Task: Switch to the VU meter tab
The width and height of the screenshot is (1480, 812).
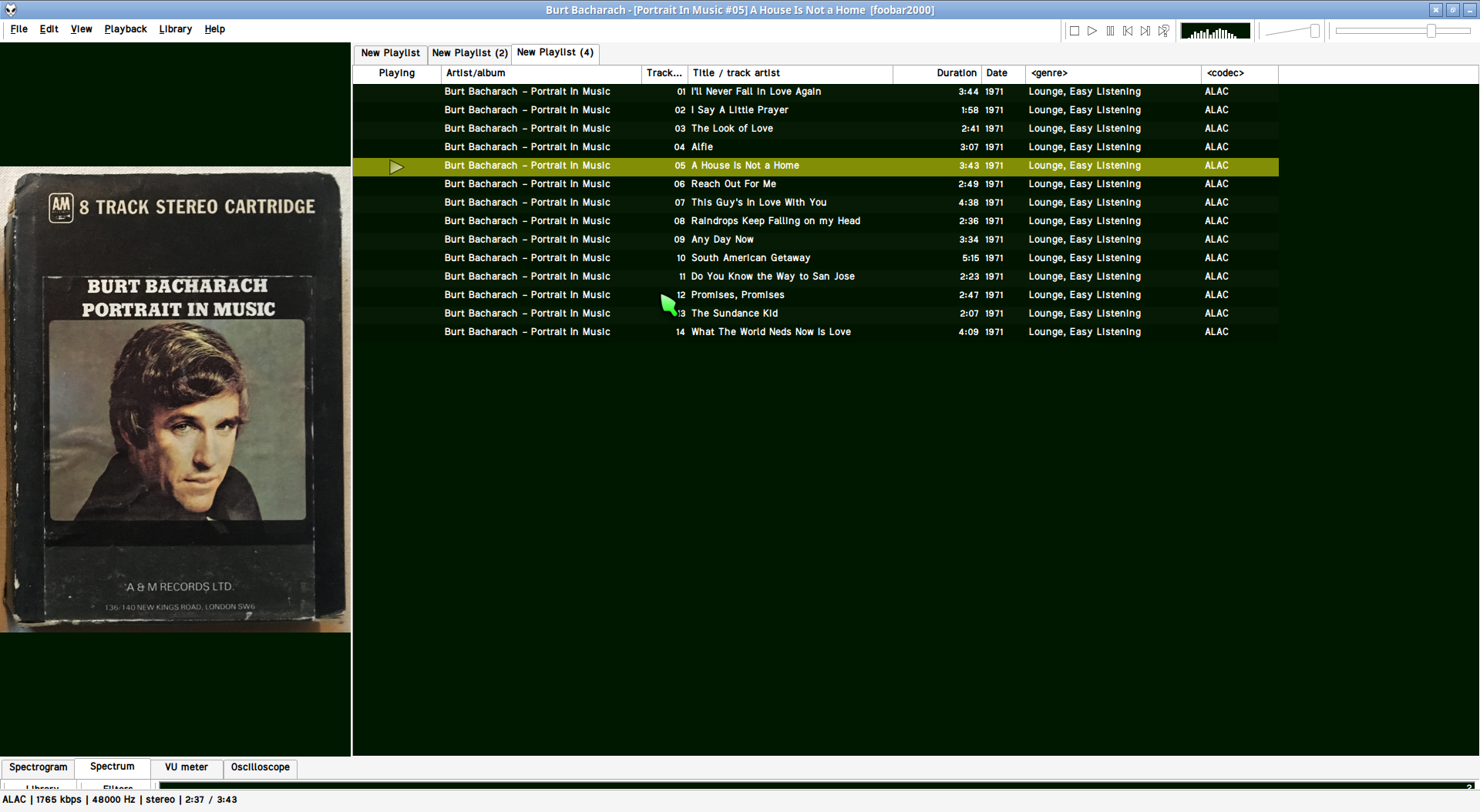Action: pos(187,767)
